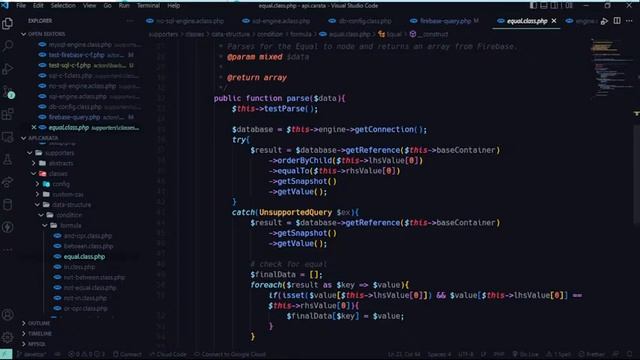Open the Accounts menu
Image resolution: width=640 pixels, height=360 pixels.
coord(7,315)
